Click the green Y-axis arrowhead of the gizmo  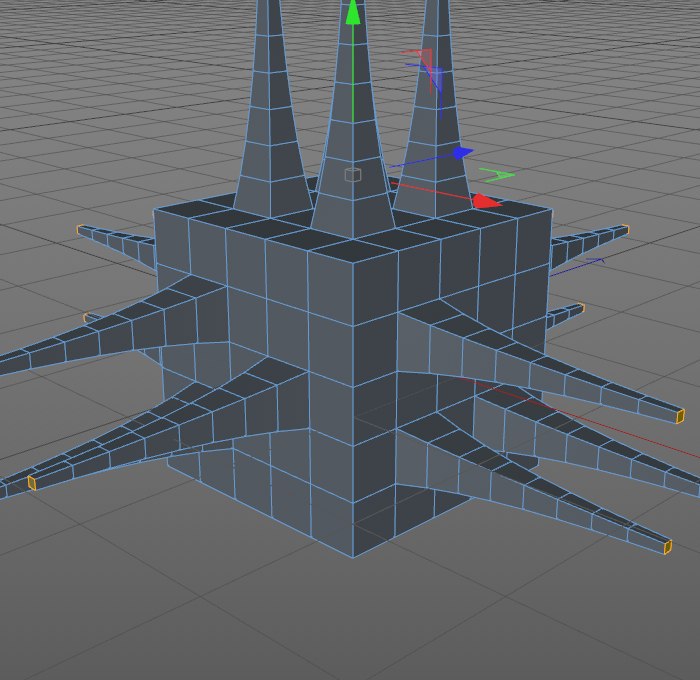(x=353, y=11)
